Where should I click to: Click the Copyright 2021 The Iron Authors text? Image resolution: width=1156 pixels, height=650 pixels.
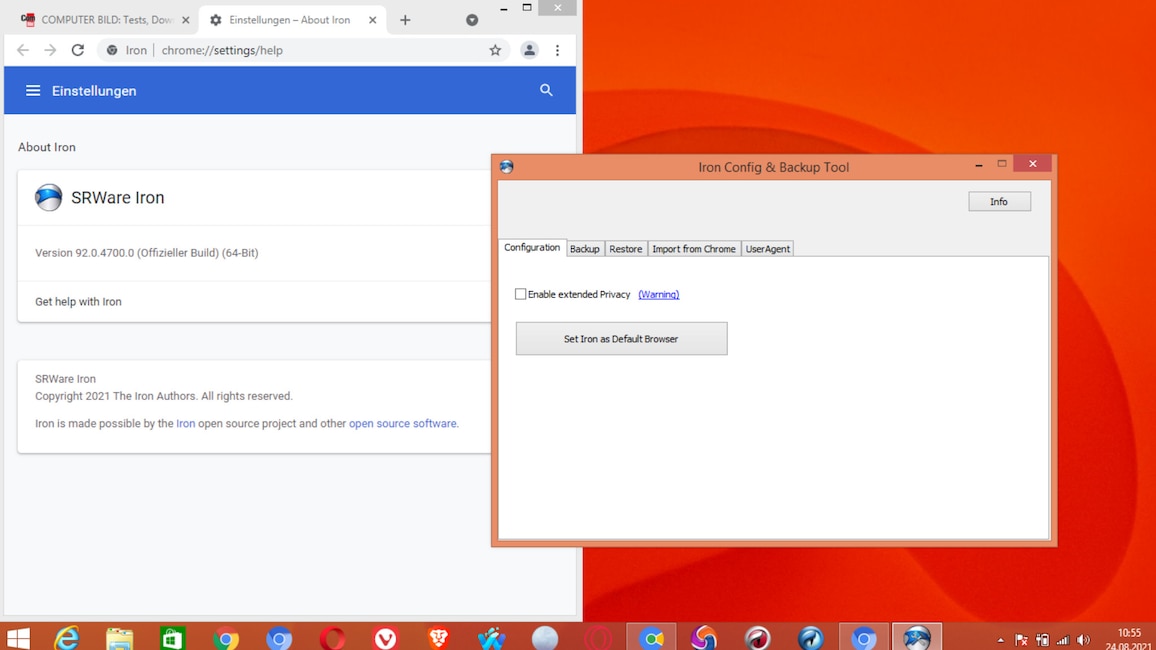[164, 396]
